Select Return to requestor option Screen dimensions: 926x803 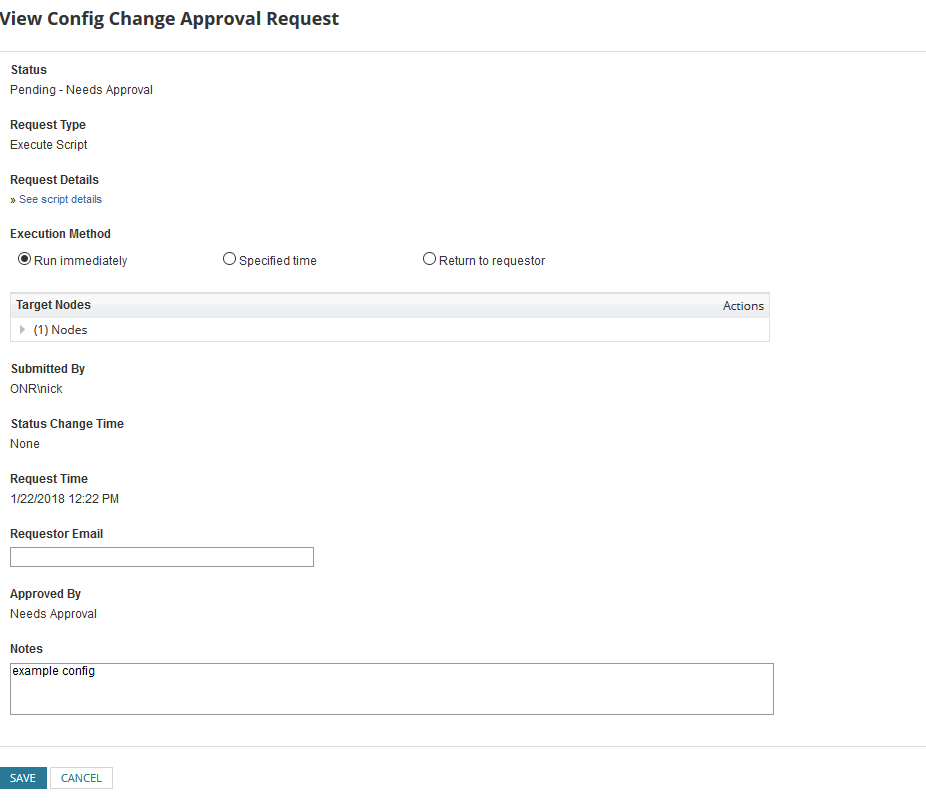[429, 259]
